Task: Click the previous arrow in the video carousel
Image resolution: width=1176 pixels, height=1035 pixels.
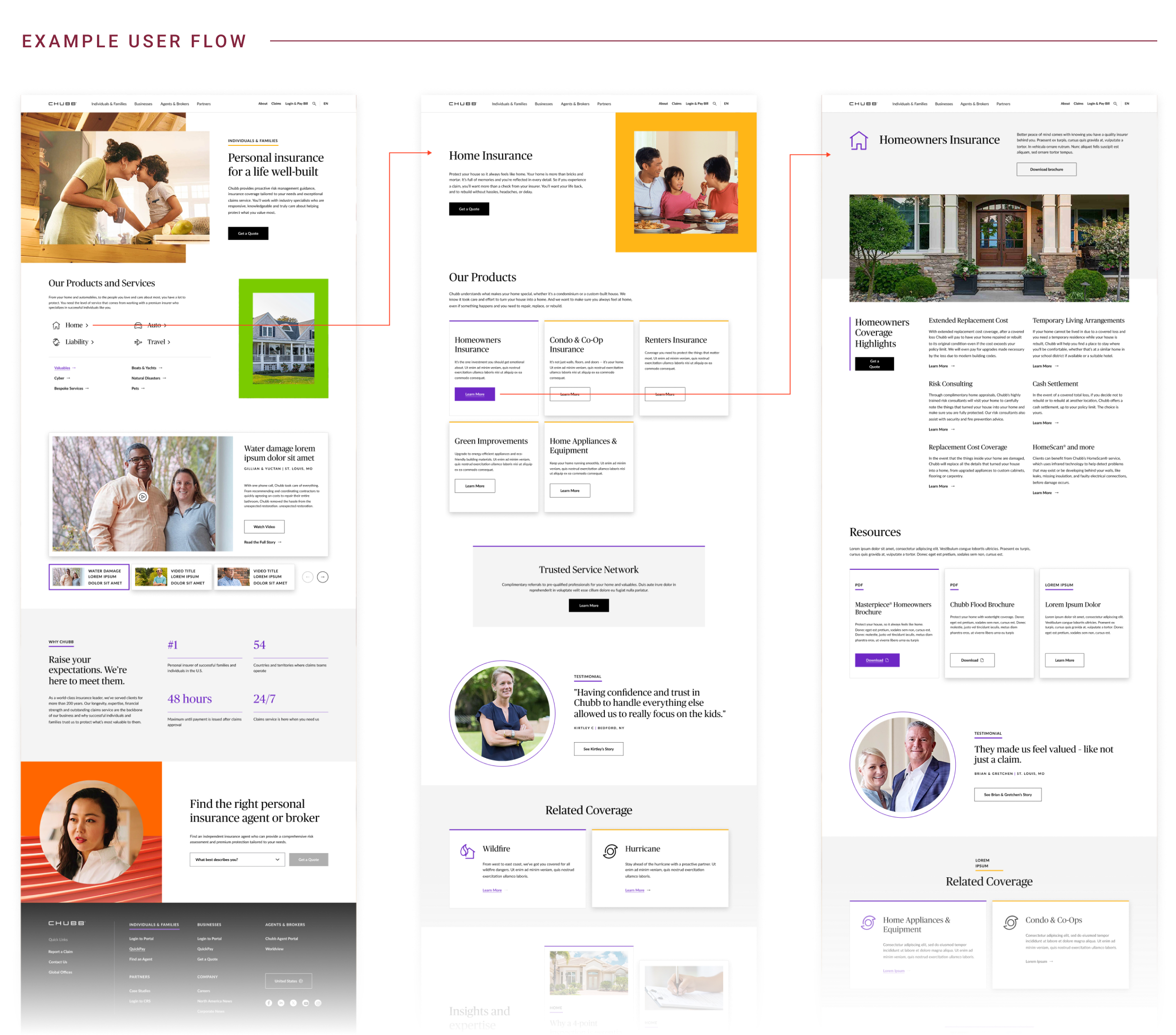Action: pyautogui.click(x=308, y=577)
